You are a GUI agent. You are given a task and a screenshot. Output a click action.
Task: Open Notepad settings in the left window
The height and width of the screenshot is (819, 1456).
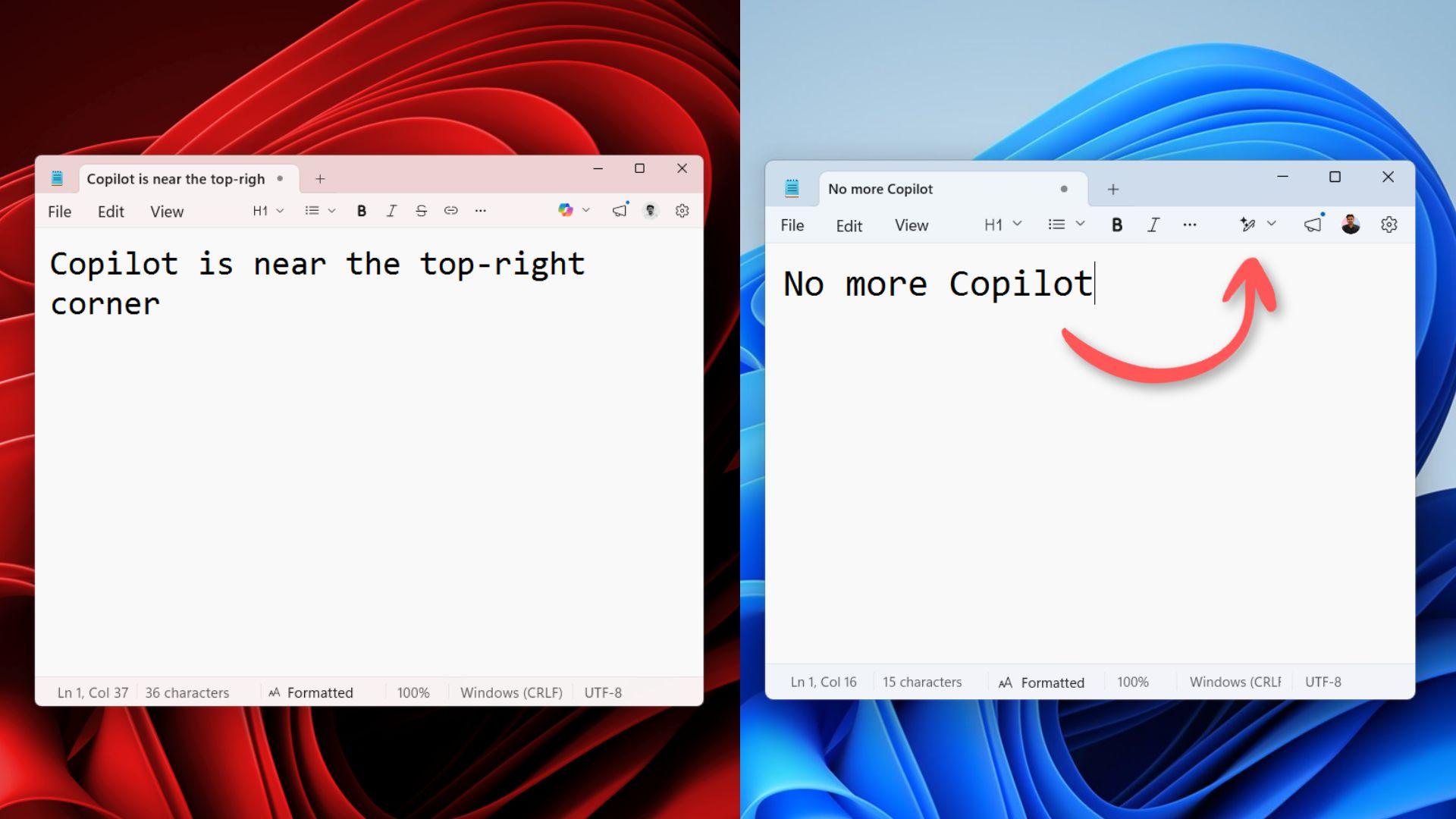[682, 210]
